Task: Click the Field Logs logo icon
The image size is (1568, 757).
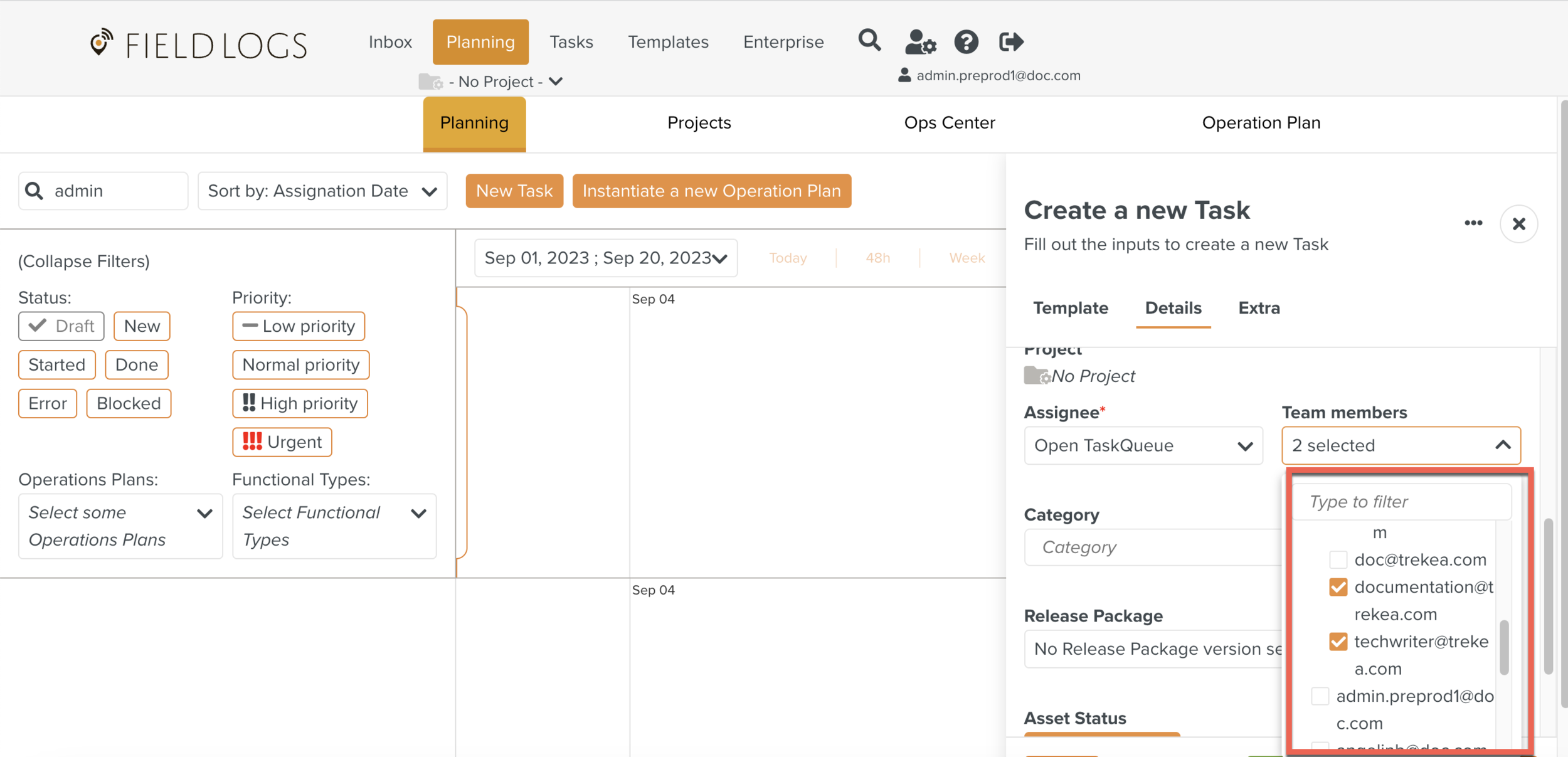Action: 101,42
